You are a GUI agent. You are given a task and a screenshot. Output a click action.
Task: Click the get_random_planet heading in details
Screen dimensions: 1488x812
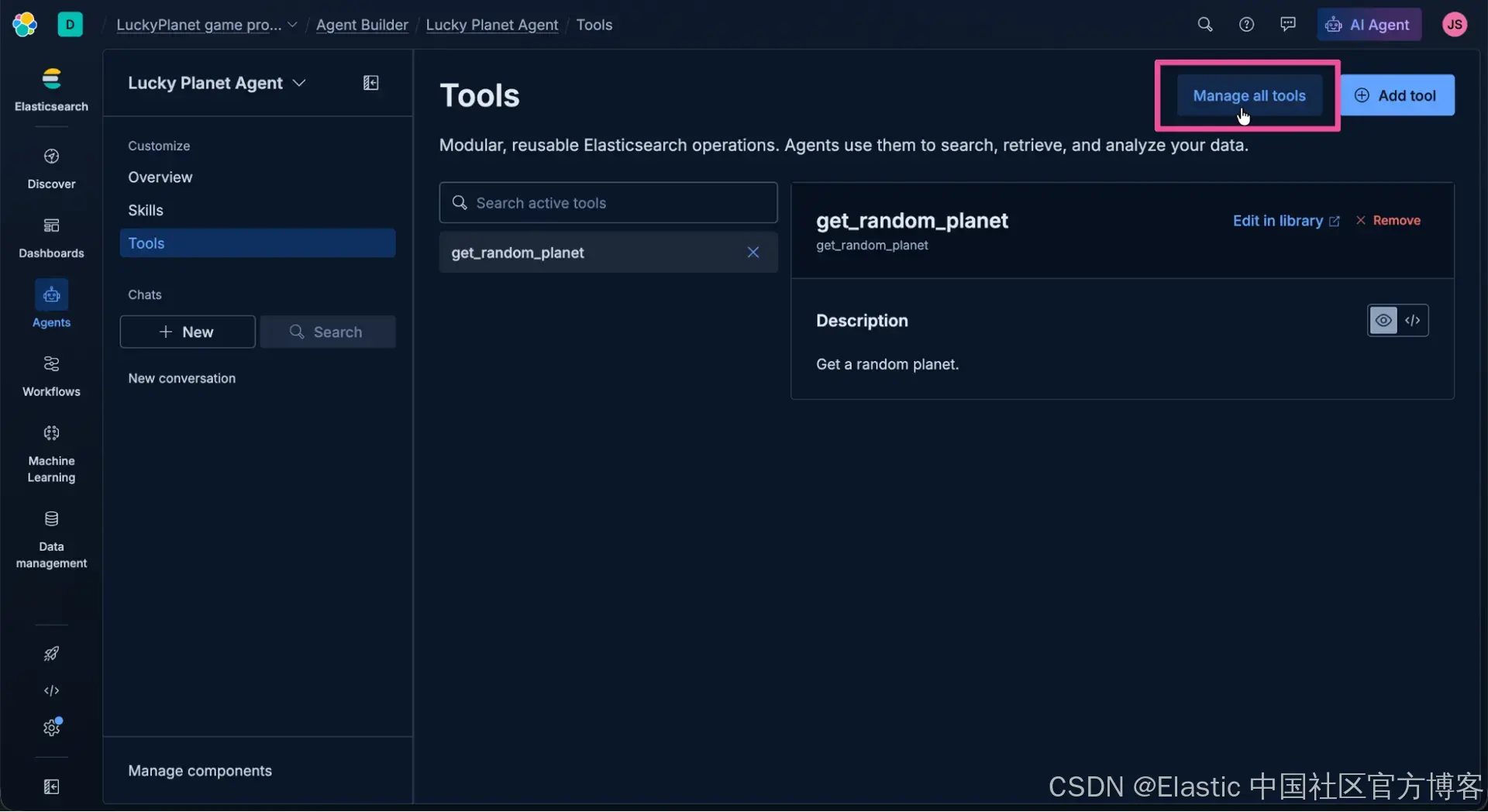[x=912, y=221]
